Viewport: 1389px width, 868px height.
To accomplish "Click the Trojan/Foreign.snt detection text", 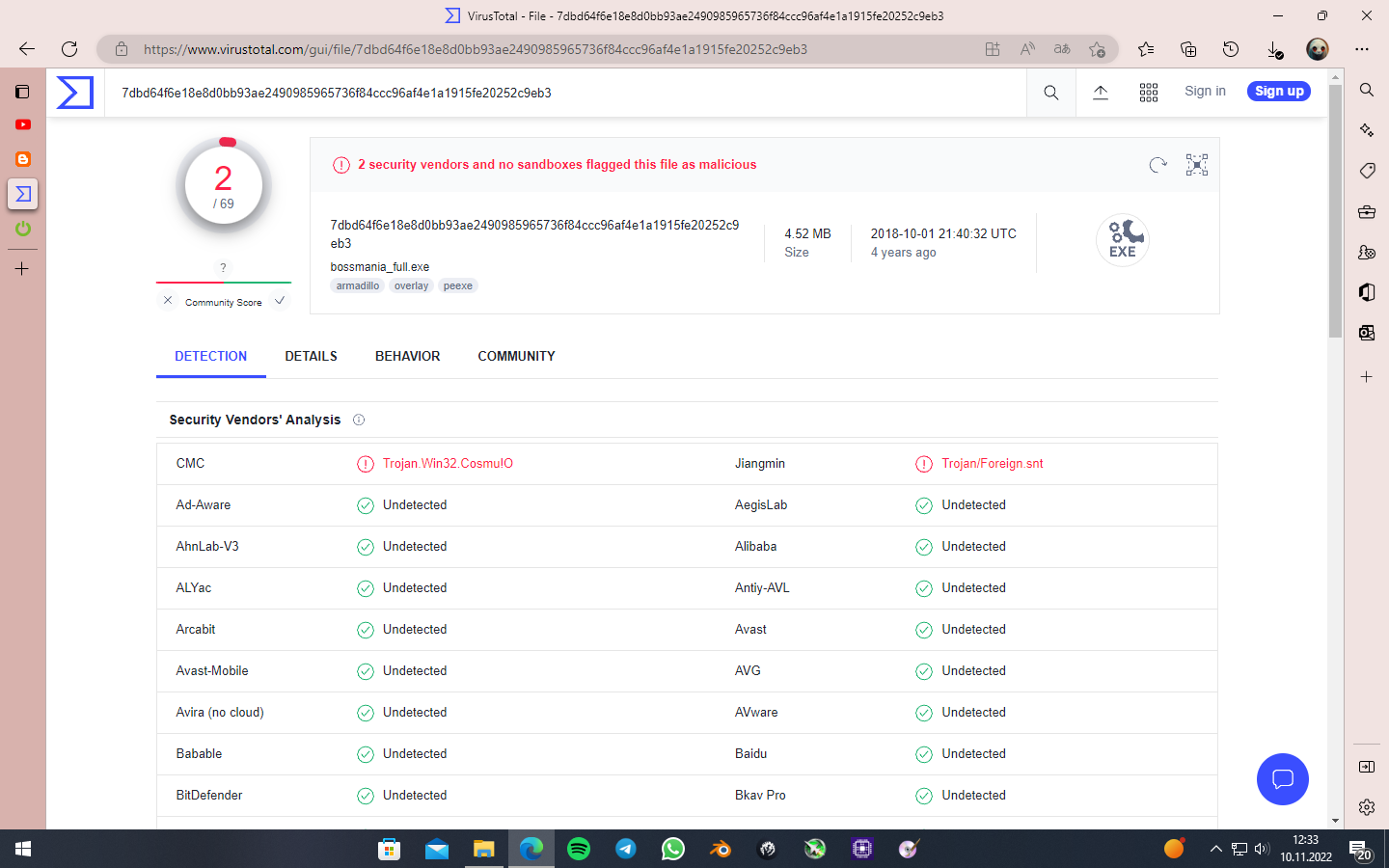I will coord(993,464).
